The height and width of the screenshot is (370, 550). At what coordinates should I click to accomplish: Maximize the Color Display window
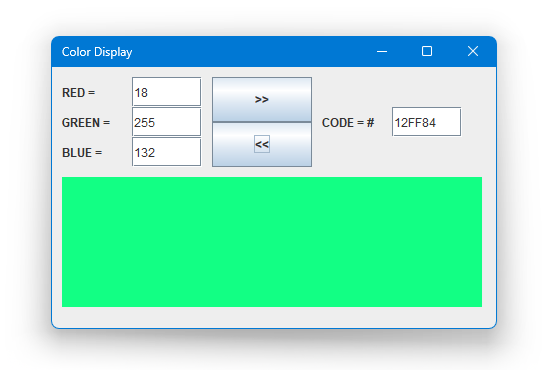(427, 52)
